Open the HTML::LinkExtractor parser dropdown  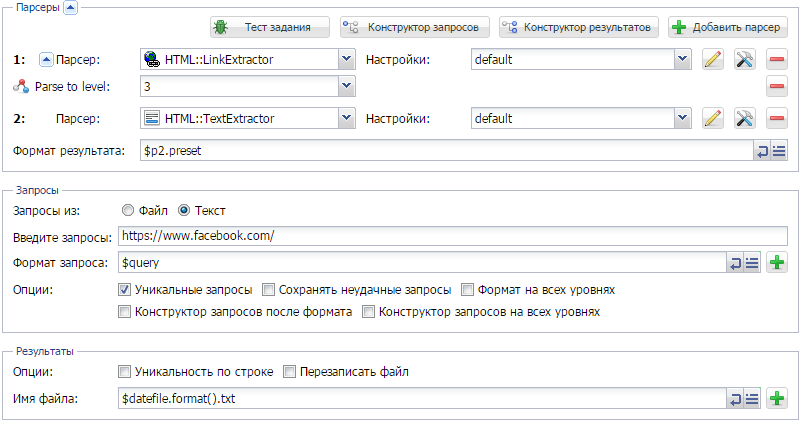347,59
